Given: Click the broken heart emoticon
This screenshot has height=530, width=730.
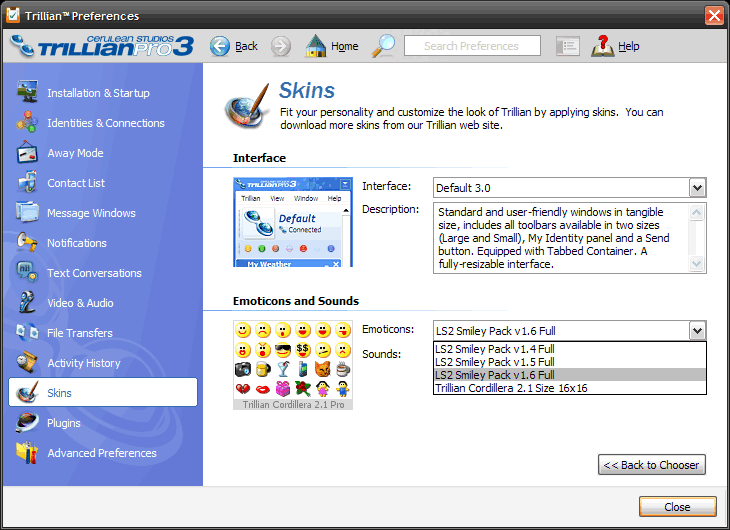Looking at the screenshot, I should (243, 388).
